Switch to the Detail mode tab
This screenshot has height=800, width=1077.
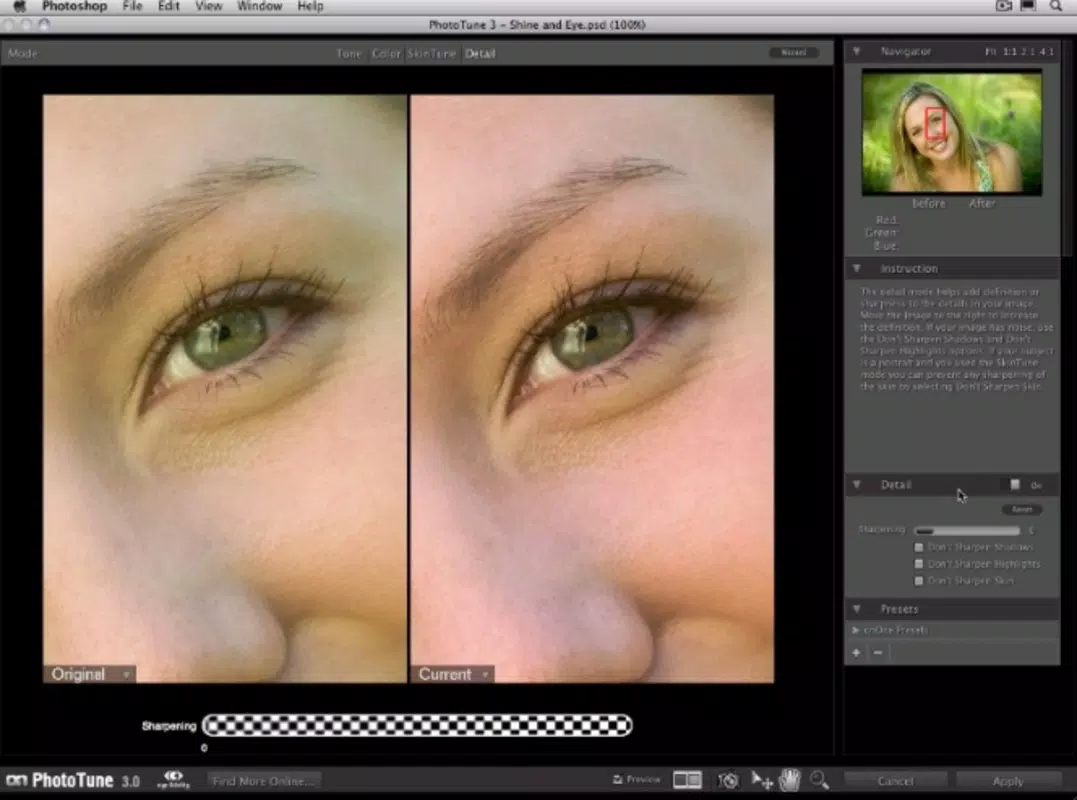[x=479, y=54]
